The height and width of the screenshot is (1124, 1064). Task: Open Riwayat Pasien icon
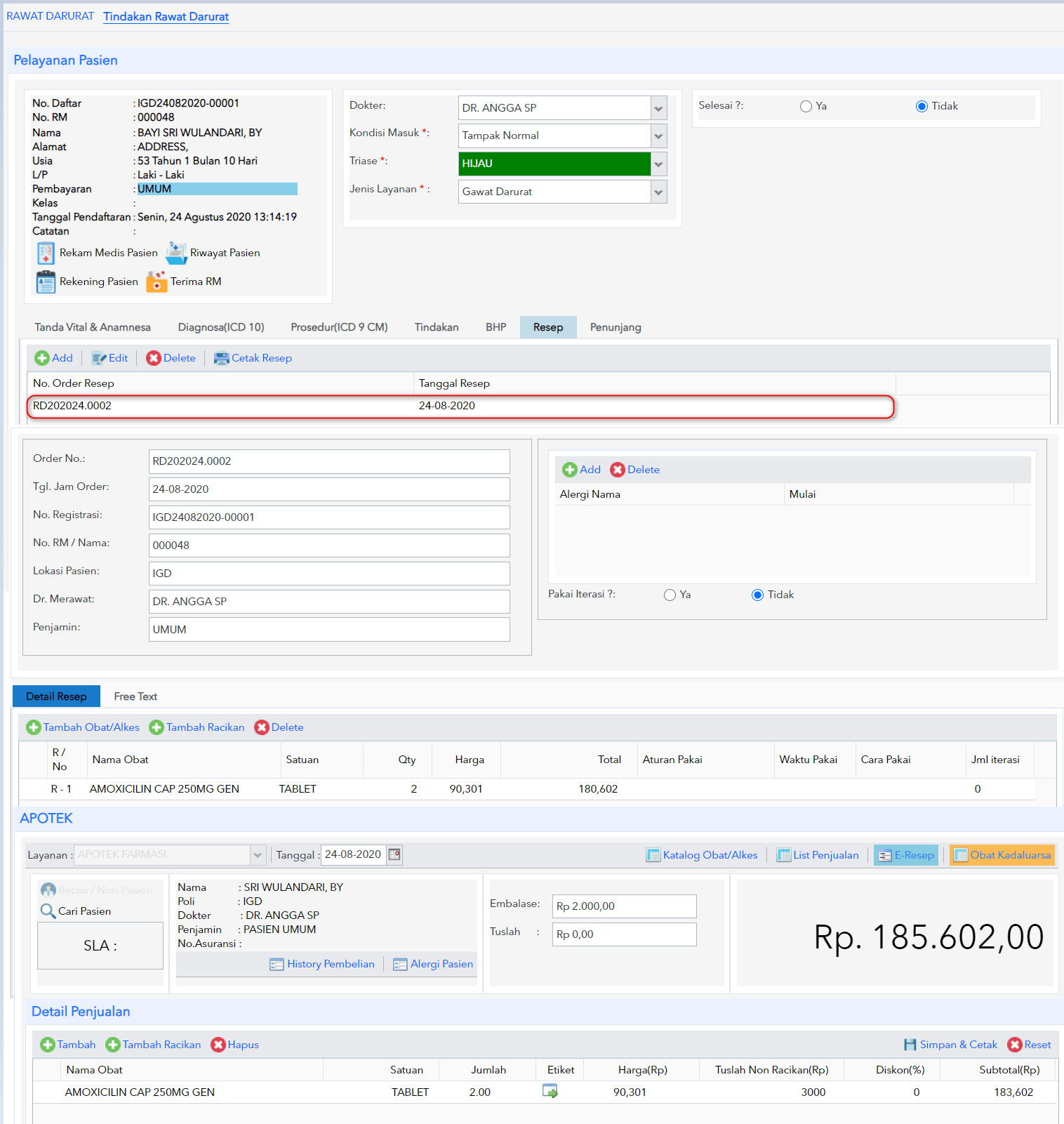tap(176, 253)
